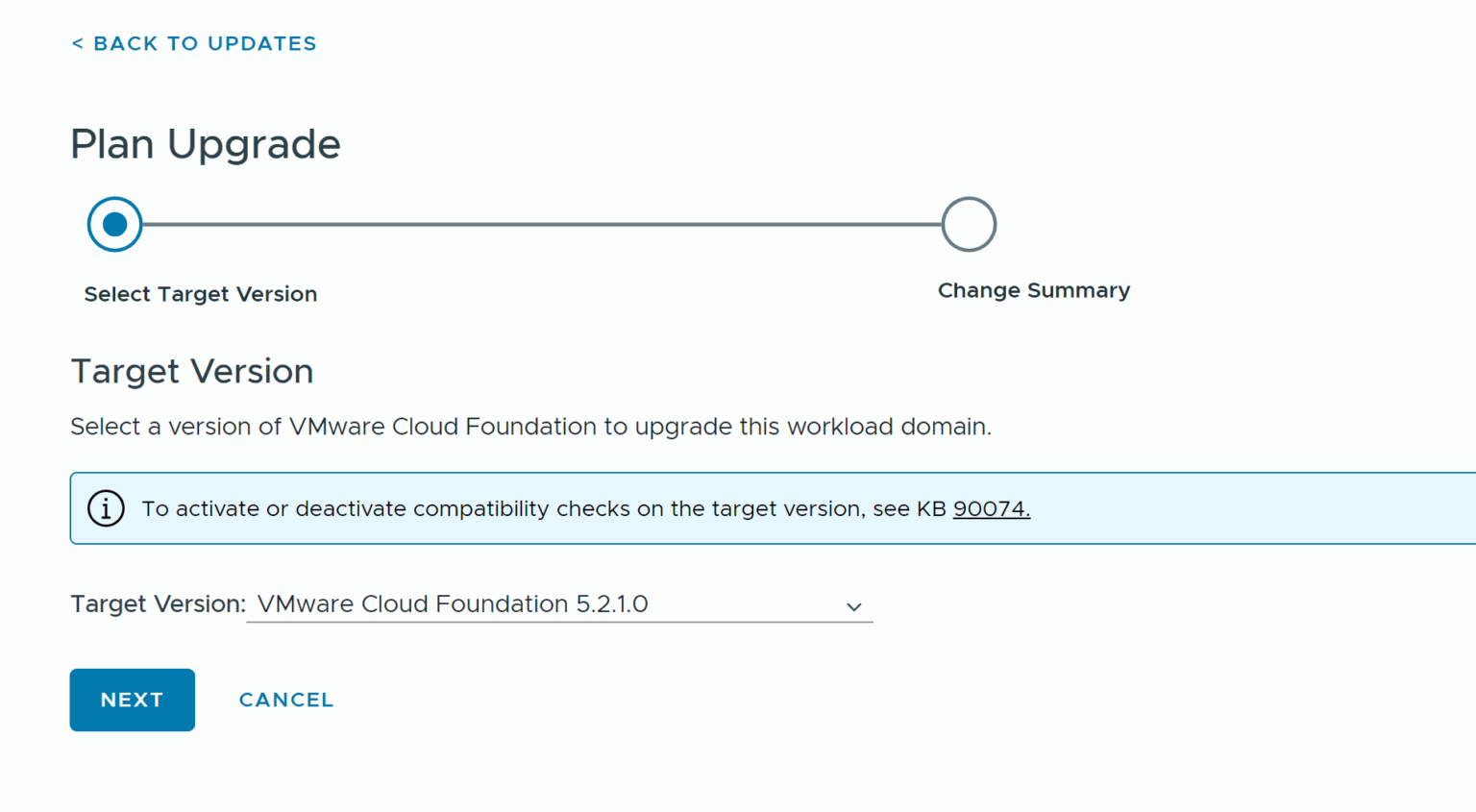The height and width of the screenshot is (812, 1476).
Task: Click the chevron icon on the Target Version field
Action: pyautogui.click(x=853, y=606)
